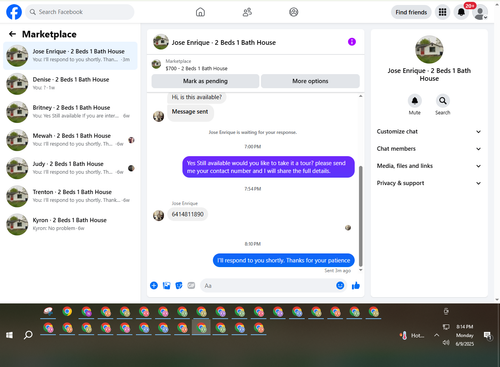Search in conversation magnifier icon
Screen dimensions: 500x367
click(443, 101)
